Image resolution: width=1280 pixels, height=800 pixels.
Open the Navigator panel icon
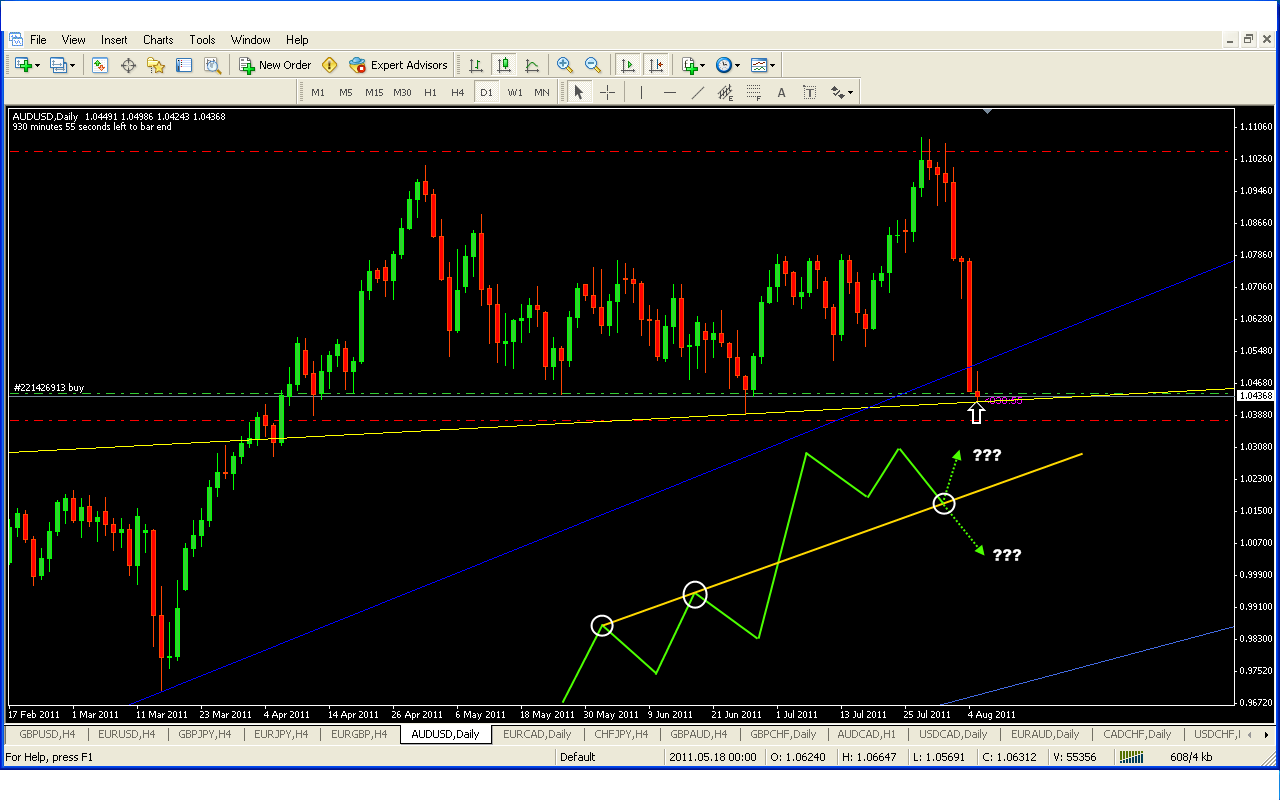[156, 65]
